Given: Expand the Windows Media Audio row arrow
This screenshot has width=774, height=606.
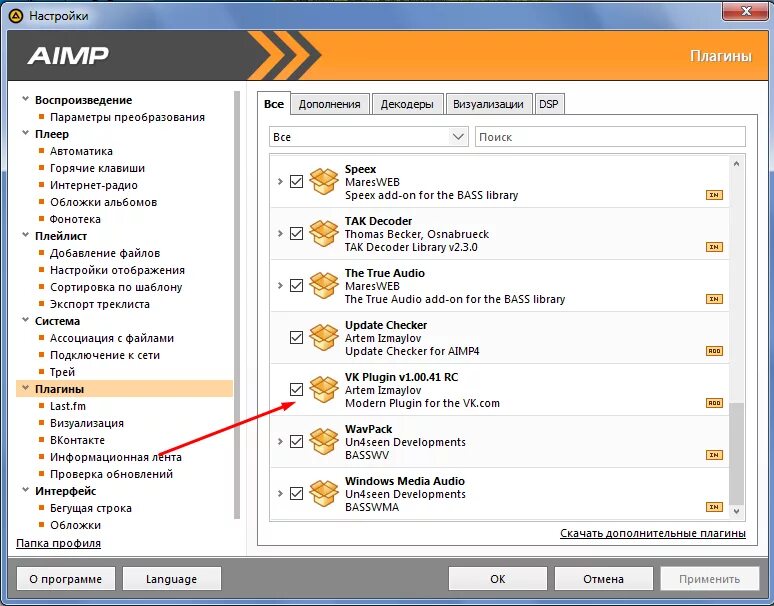Looking at the screenshot, I should (280, 493).
